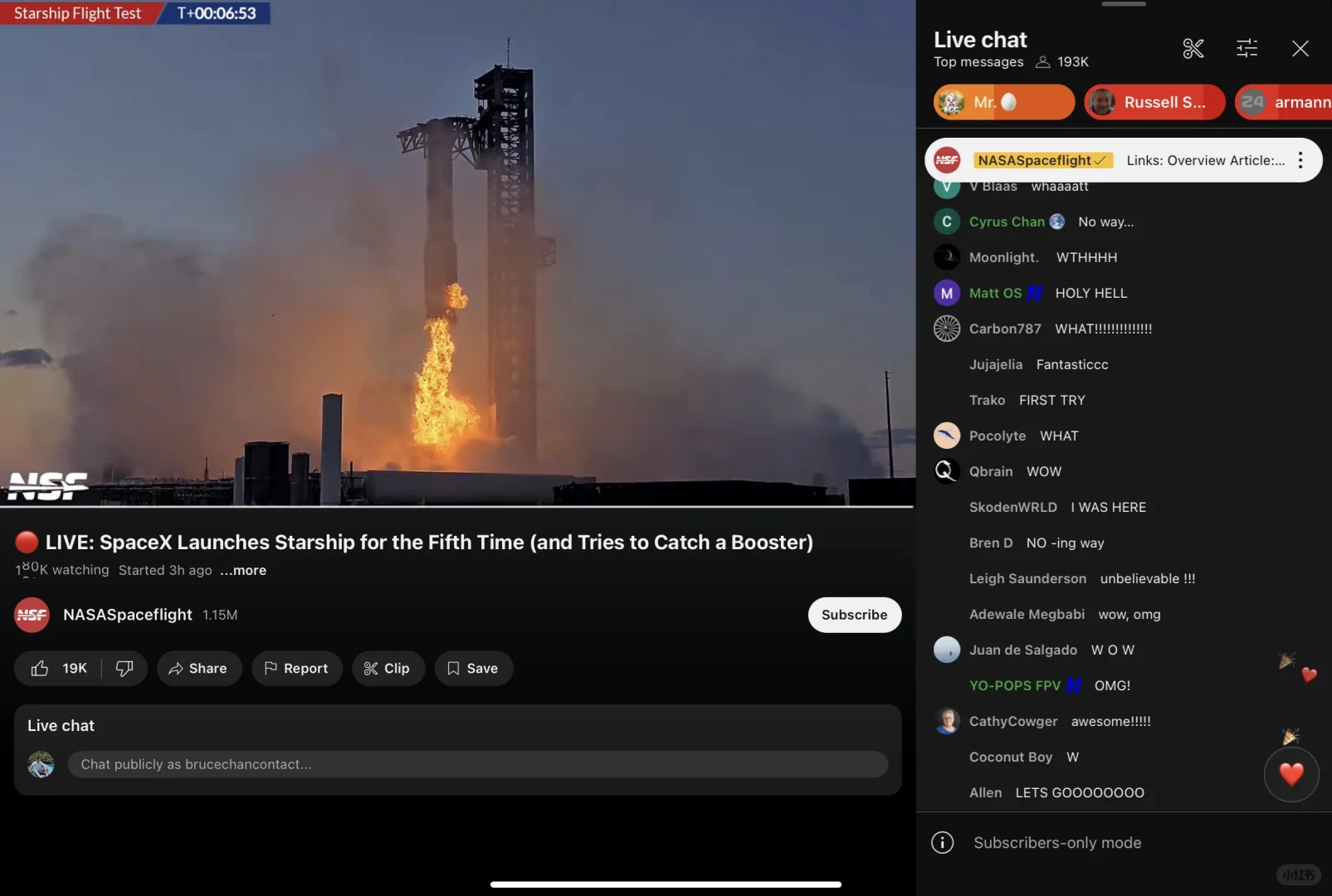1332x896 pixels.
Task: Click the video title text
Action: (x=429, y=543)
